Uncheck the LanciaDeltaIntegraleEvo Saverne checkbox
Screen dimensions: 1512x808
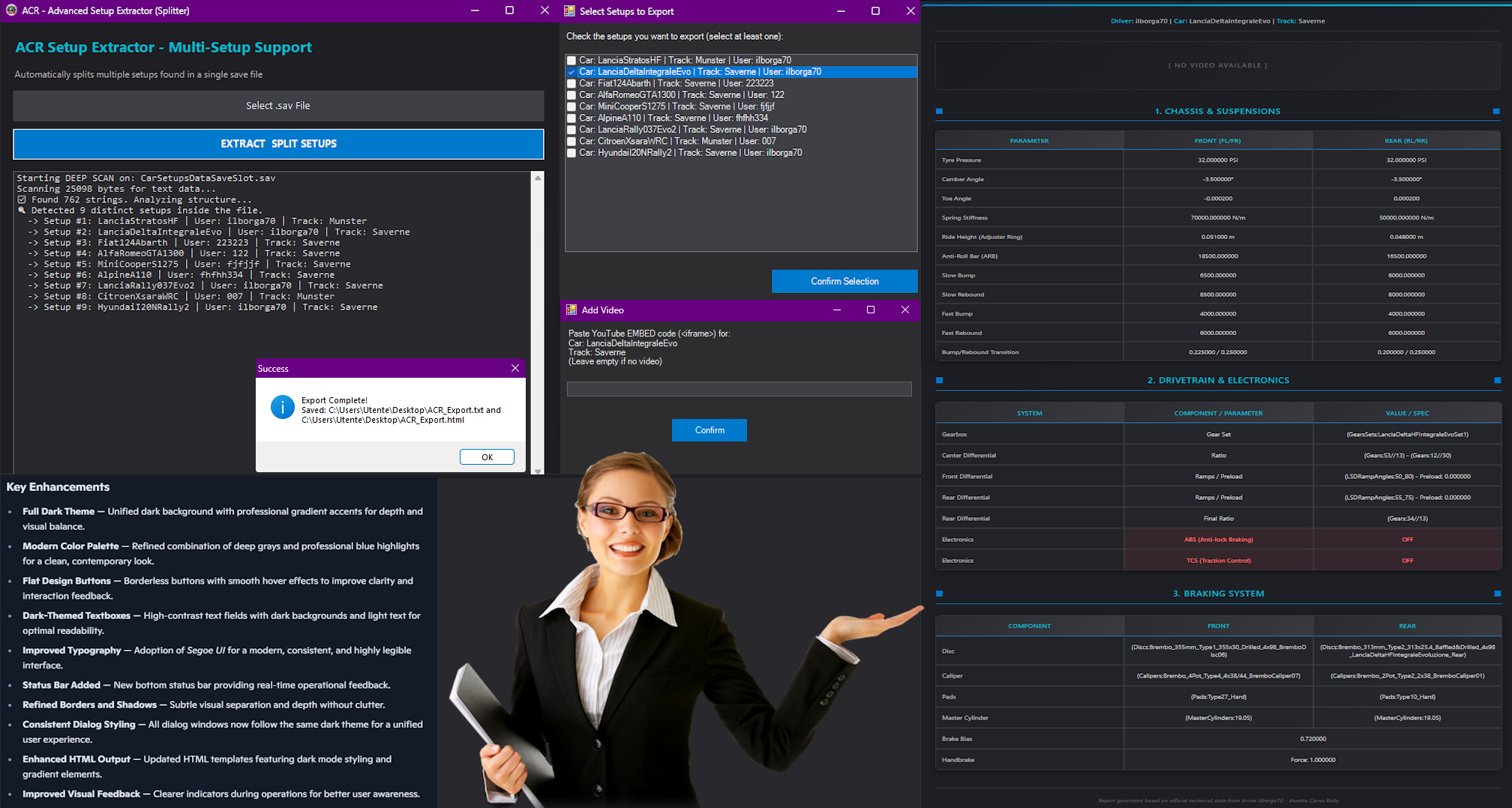click(x=571, y=72)
